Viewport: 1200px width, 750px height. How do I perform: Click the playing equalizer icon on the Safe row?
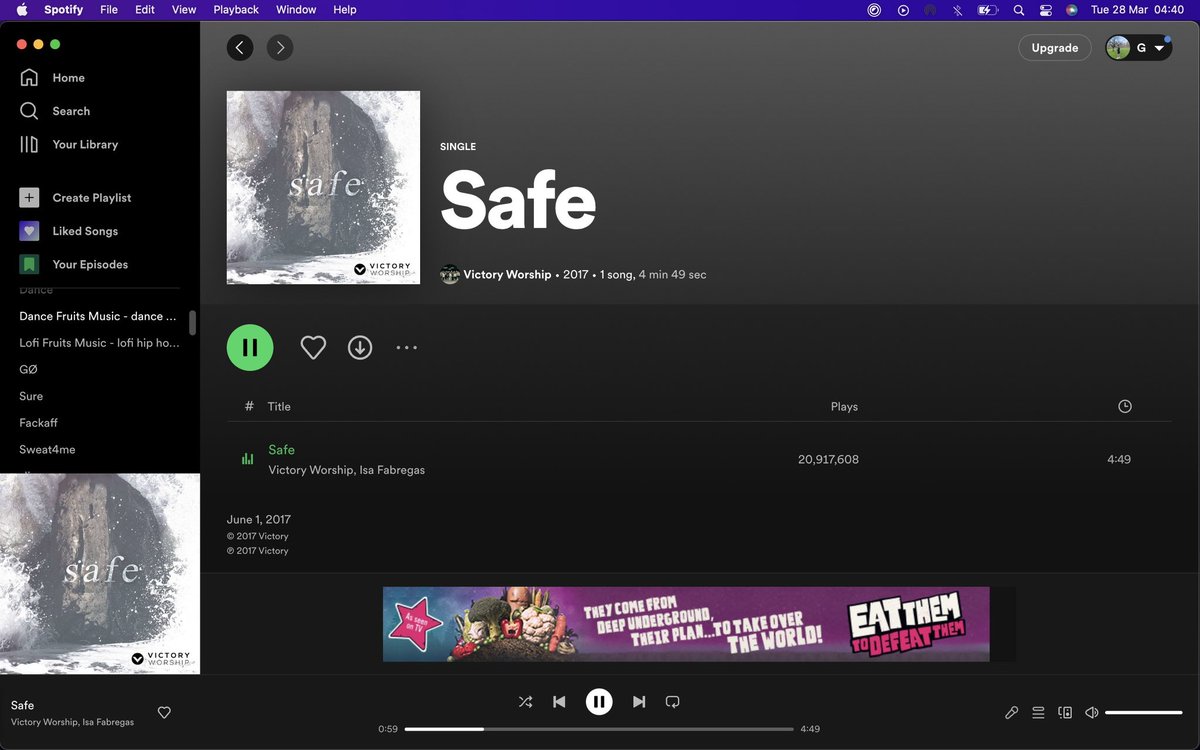pyautogui.click(x=247, y=459)
